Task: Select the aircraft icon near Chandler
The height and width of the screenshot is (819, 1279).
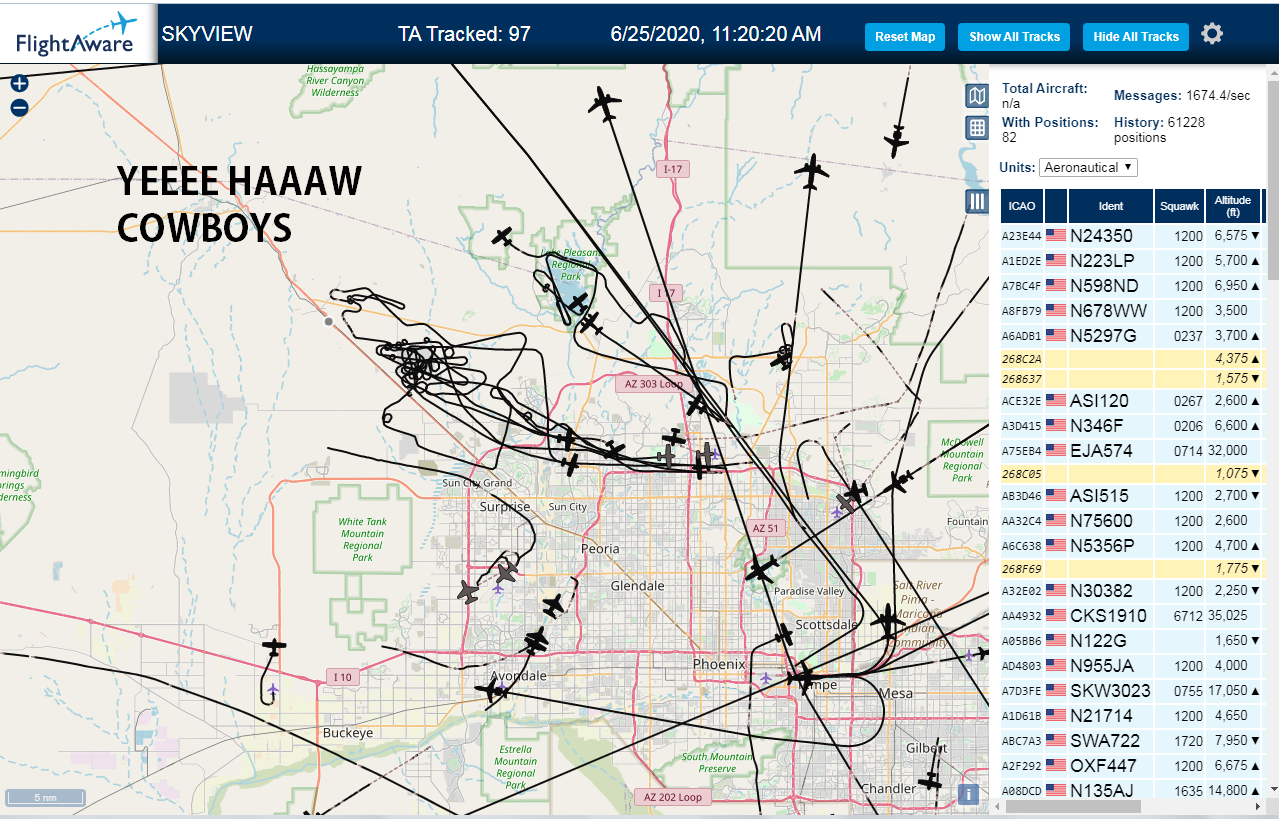Action: [932, 781]
